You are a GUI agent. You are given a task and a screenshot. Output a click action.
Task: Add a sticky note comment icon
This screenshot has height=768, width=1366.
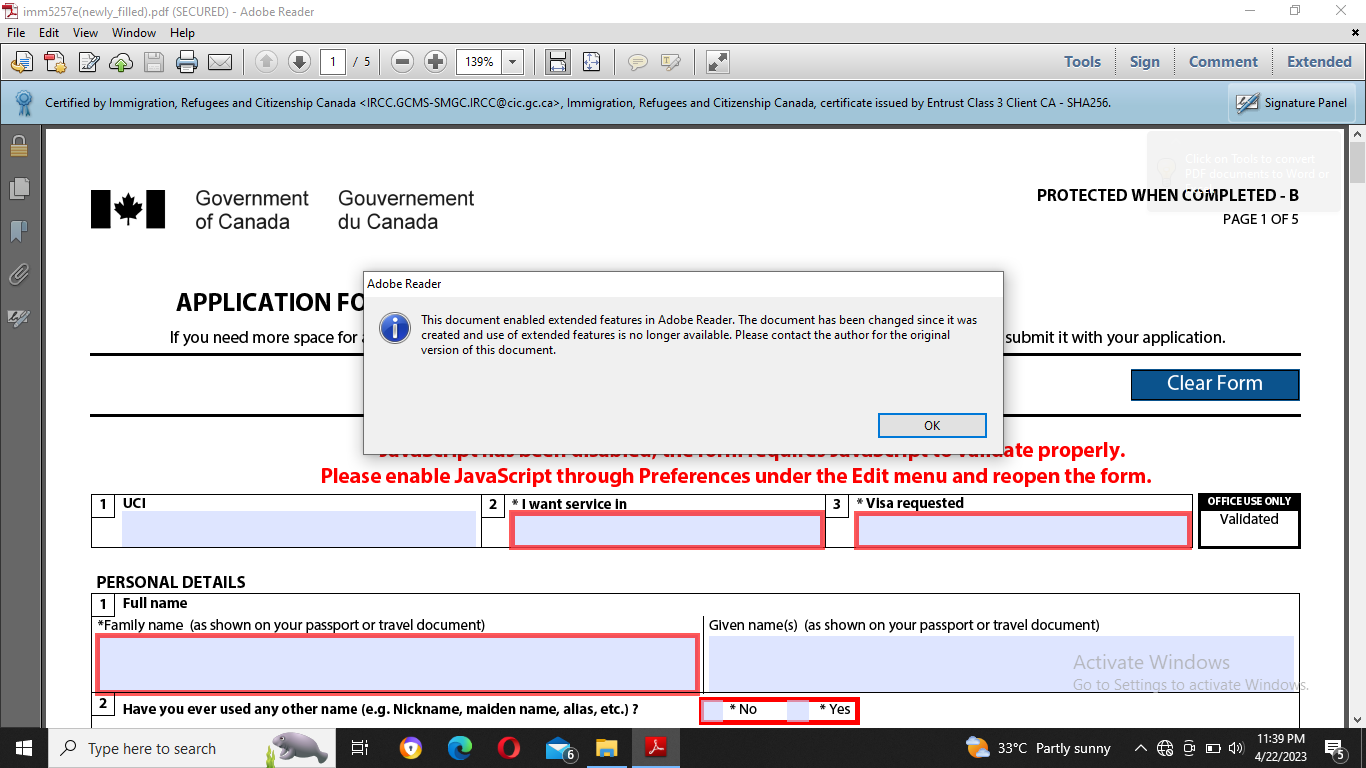click(637, 62)
